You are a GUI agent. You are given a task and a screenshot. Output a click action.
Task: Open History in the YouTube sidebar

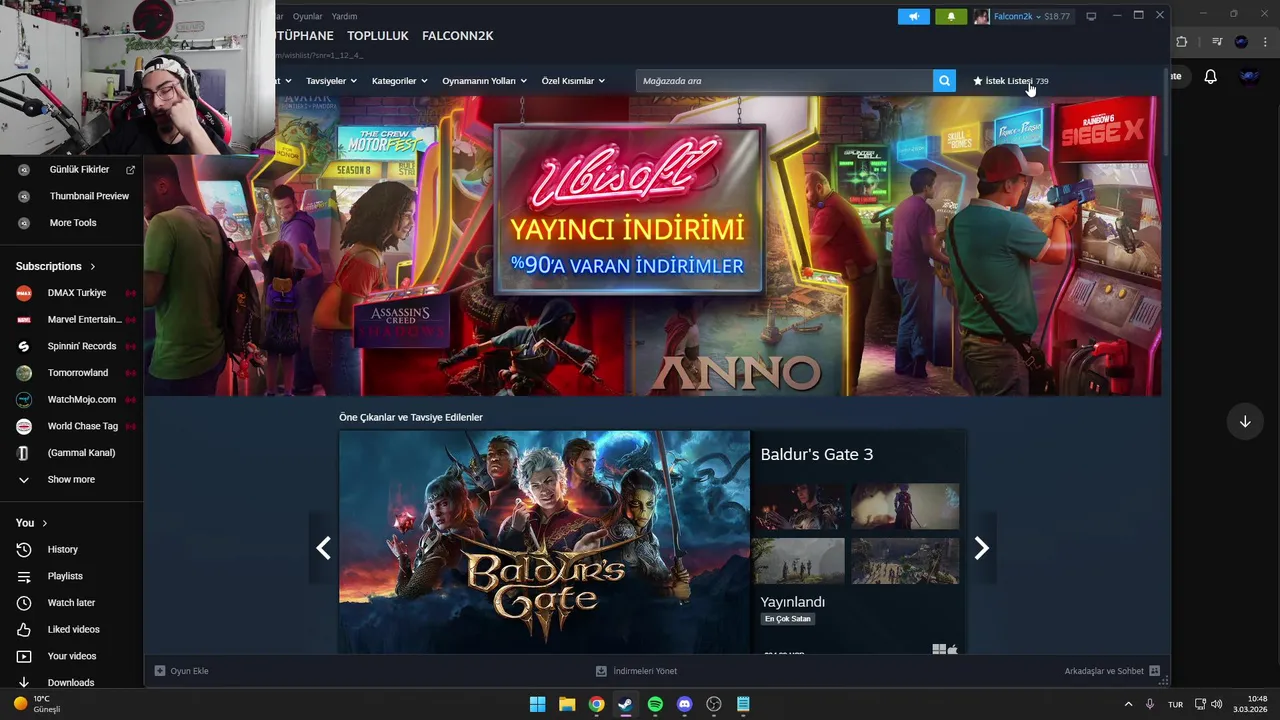pos(62,549)
